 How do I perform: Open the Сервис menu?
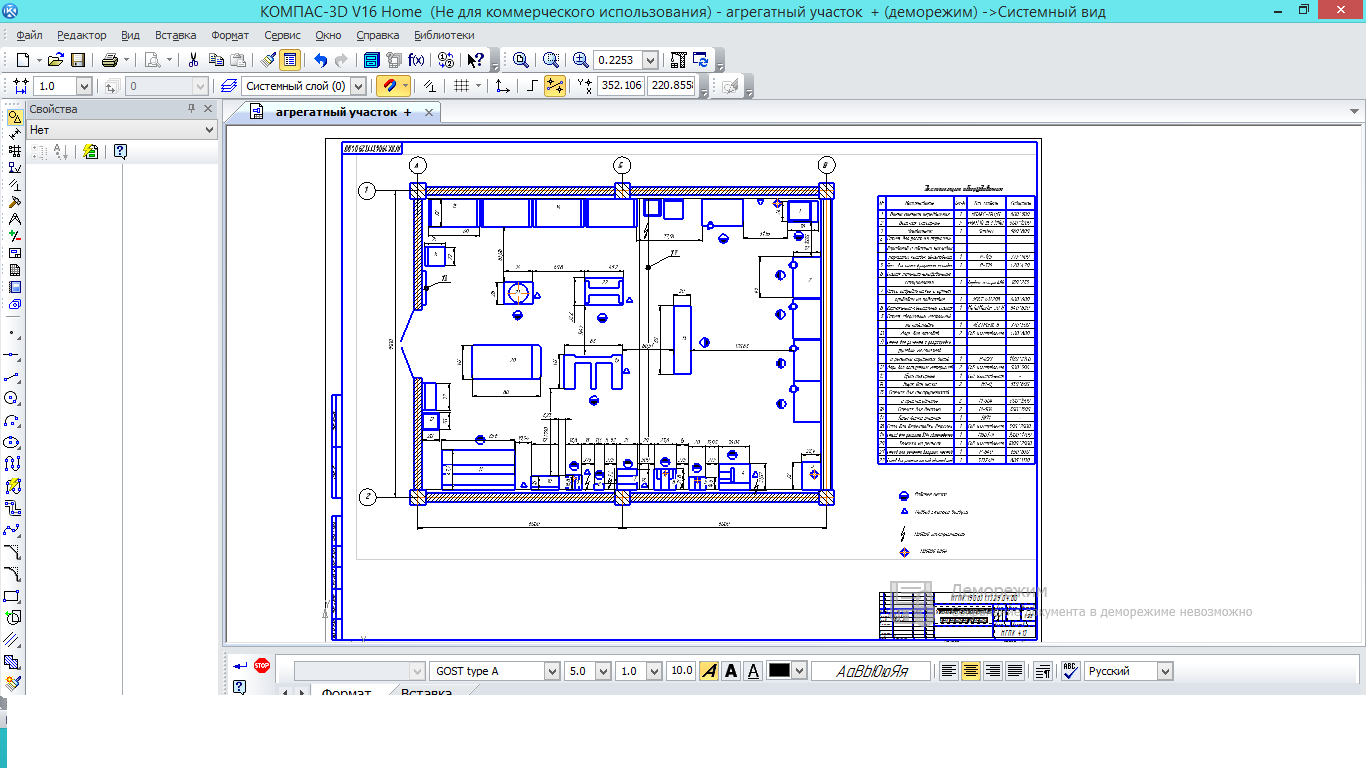click(282, 35)
